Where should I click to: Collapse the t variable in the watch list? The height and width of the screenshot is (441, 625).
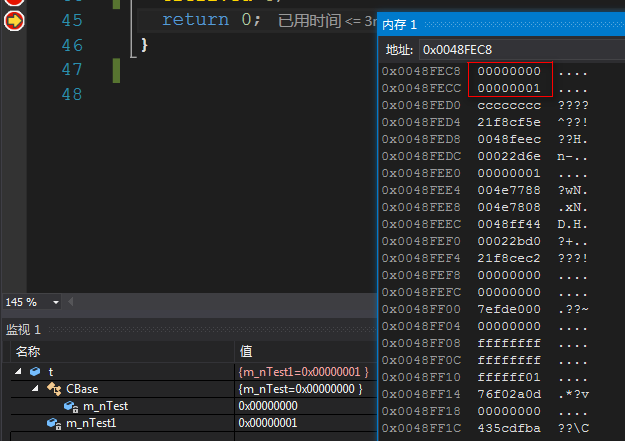click(18, 372)
